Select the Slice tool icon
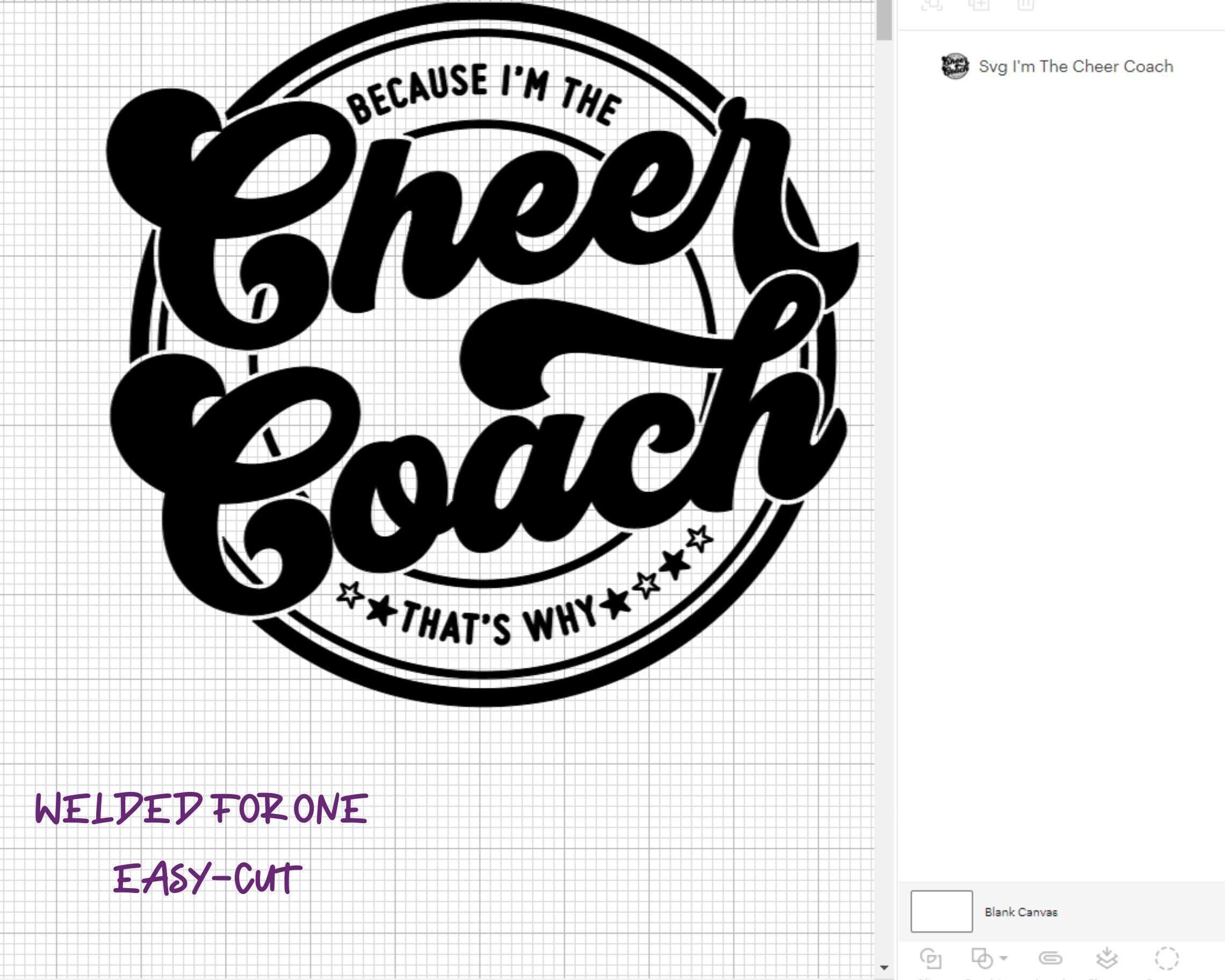Viewport: 1225px width, 980px height. 930,959
